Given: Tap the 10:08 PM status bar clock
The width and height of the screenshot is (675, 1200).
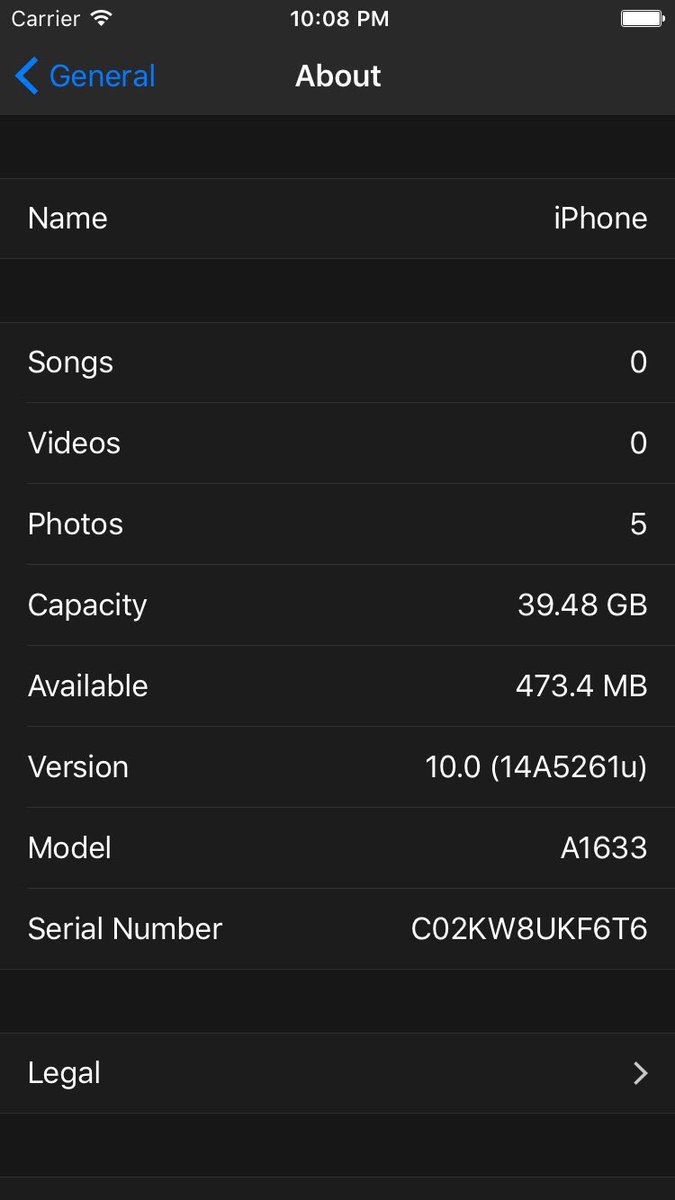Looking at the screenshot, I should (337, 18).
